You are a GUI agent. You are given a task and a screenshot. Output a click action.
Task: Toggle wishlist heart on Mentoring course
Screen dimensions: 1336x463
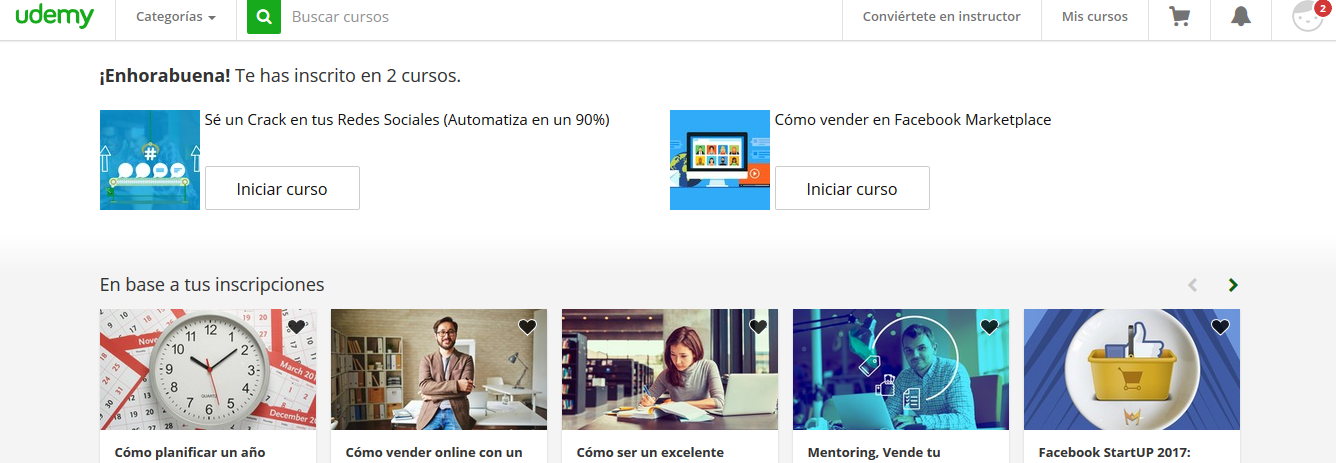click(x=989, y=327)
